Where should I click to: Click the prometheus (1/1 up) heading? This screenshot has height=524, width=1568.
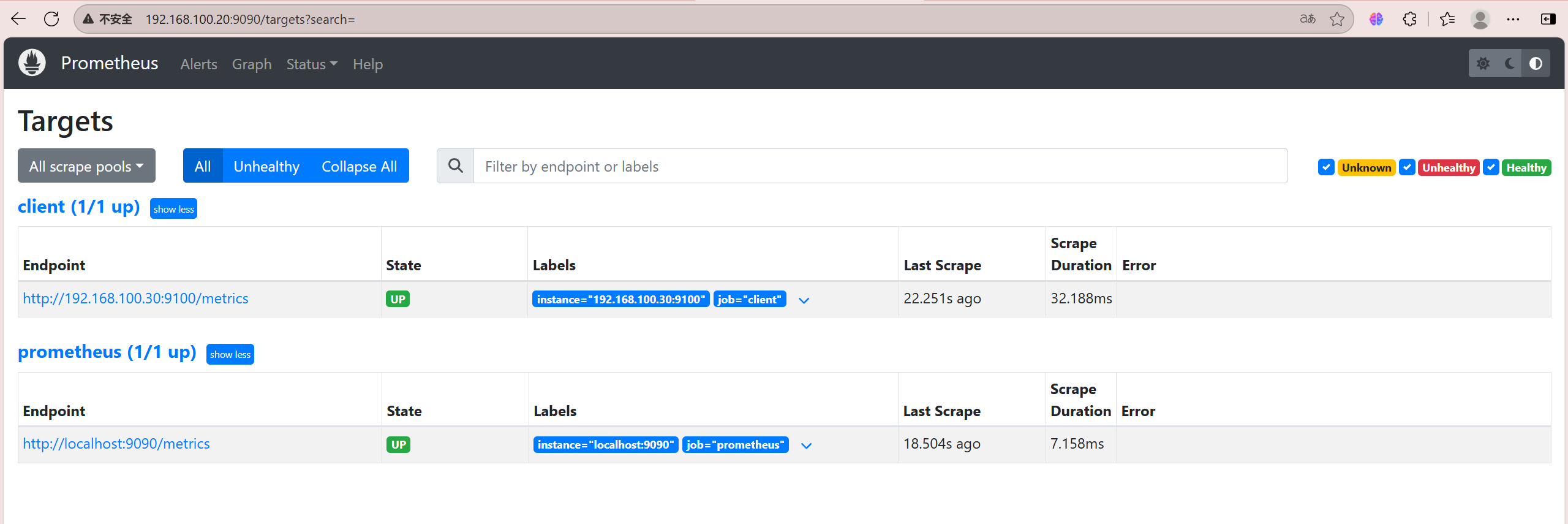point(107,352)
